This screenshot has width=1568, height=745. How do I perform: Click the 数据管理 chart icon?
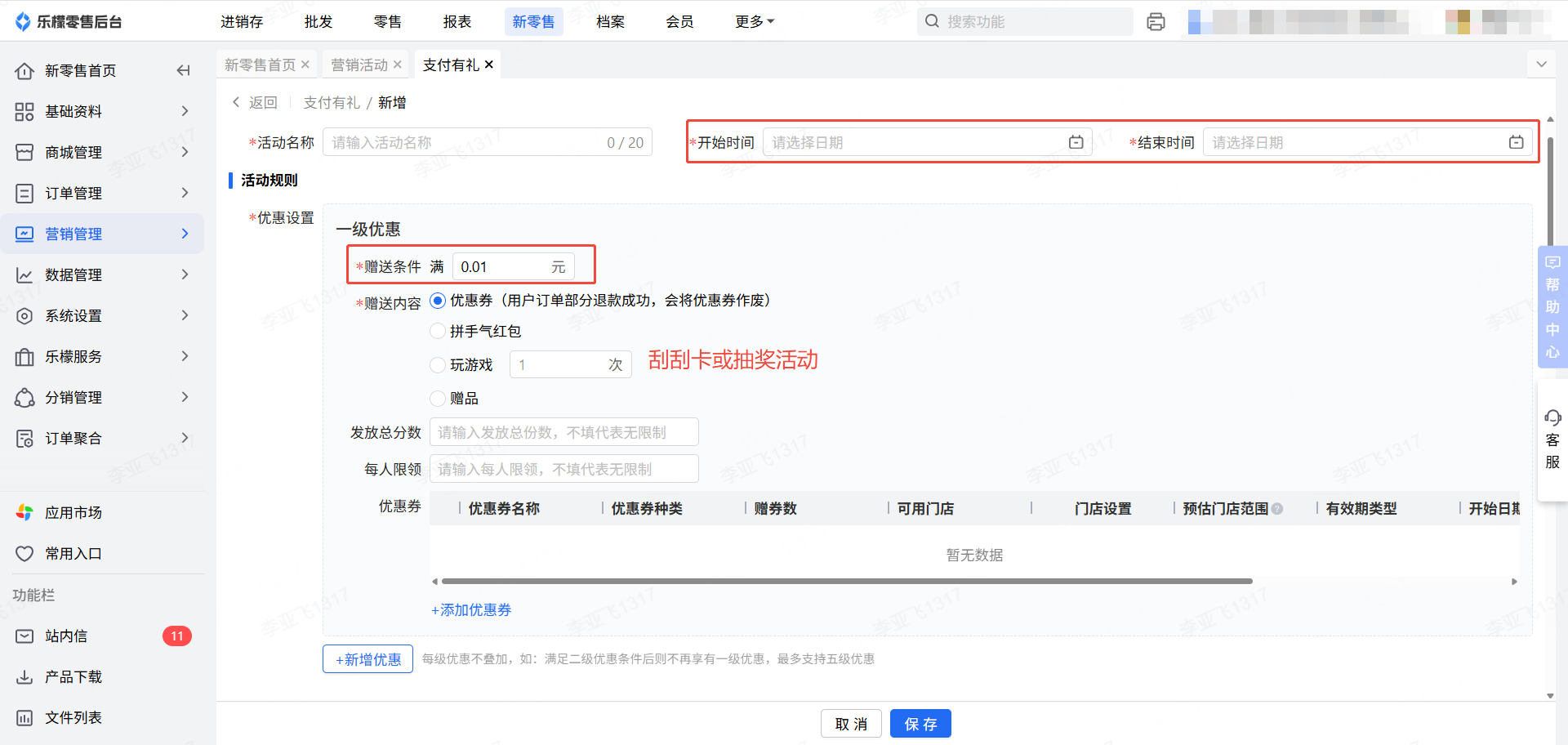24,275
